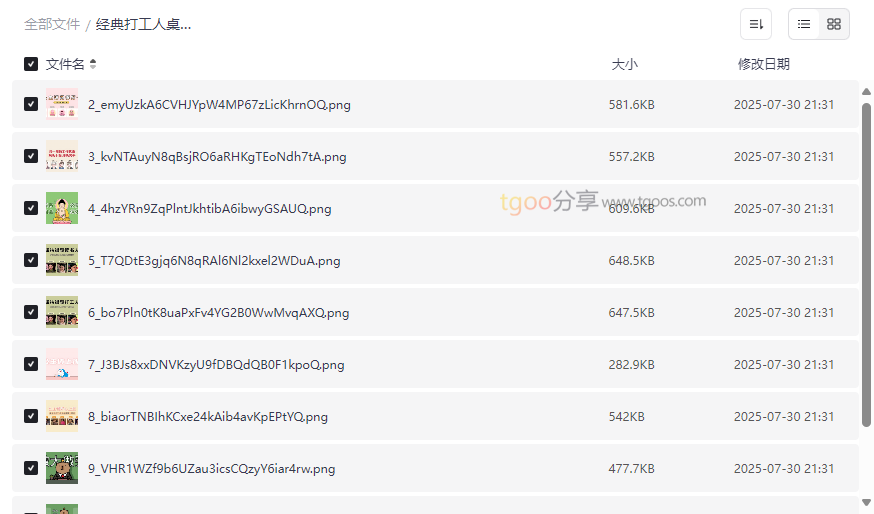Click the Buddha thumbnail of file 4_4hzYRn9
The width and height of the screenshot is (874, 514).
click(62, 208)
